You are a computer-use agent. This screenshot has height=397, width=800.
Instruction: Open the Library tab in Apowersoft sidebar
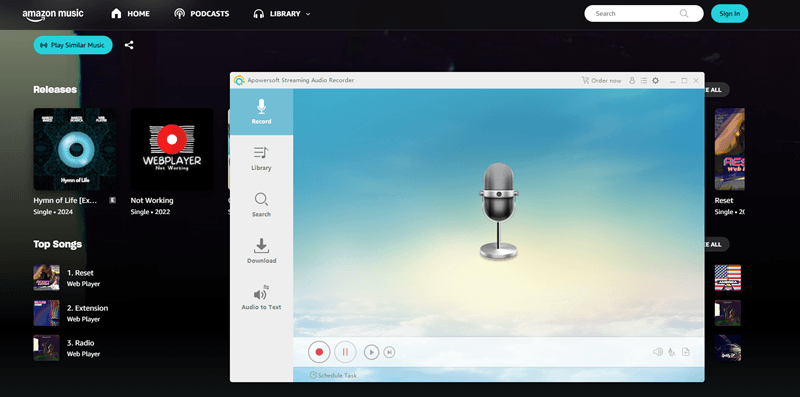(261, 158)
